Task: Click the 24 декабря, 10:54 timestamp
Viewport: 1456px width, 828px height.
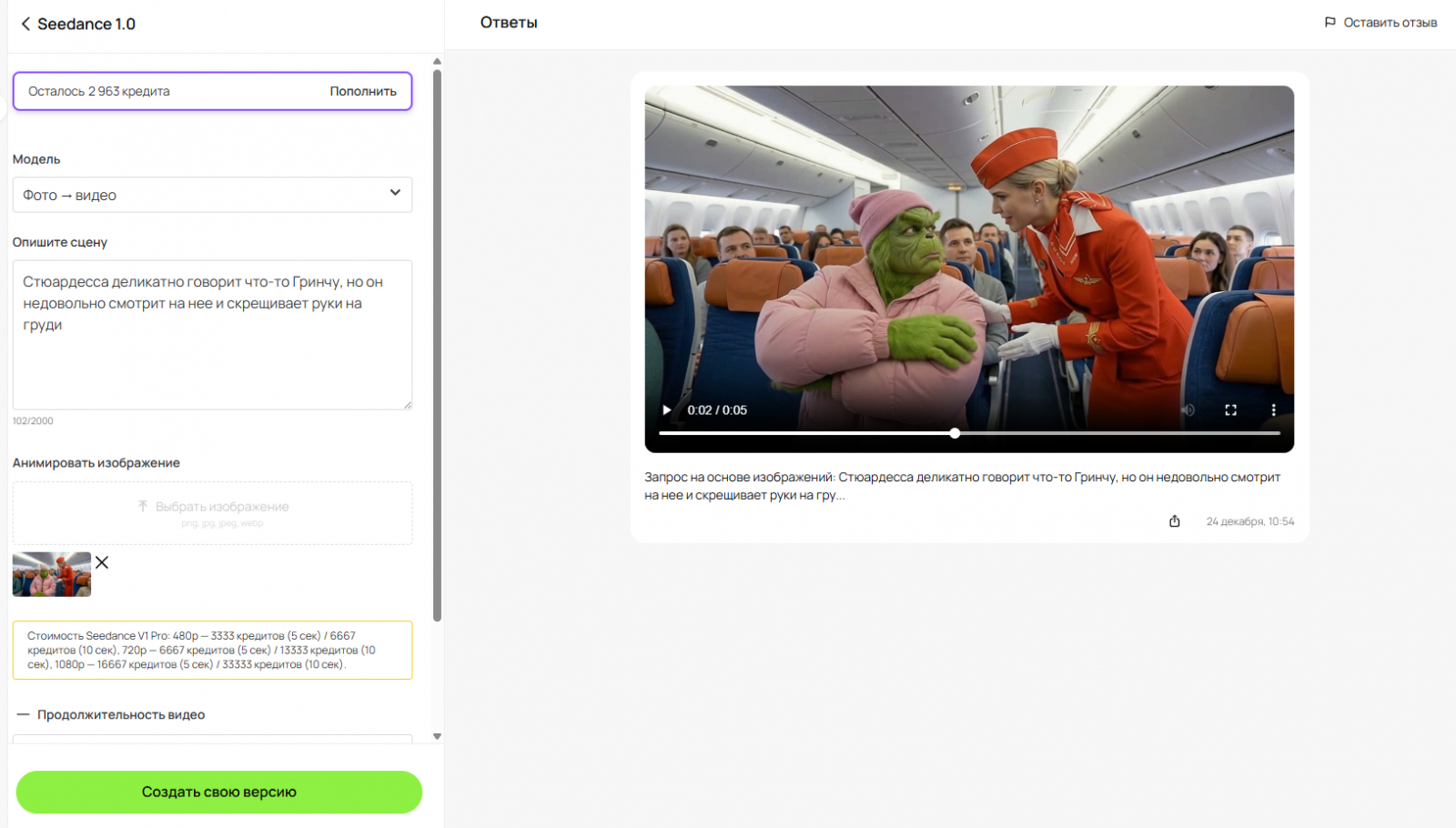Action: pos(1250,521)
